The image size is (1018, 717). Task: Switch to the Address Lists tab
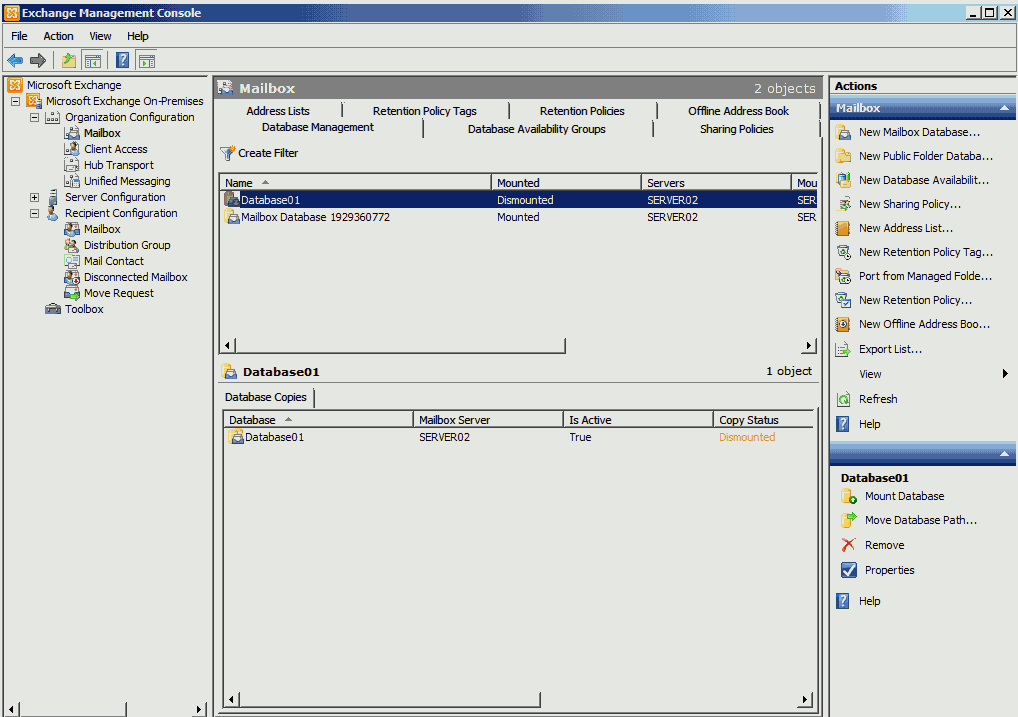click(278, 111)
